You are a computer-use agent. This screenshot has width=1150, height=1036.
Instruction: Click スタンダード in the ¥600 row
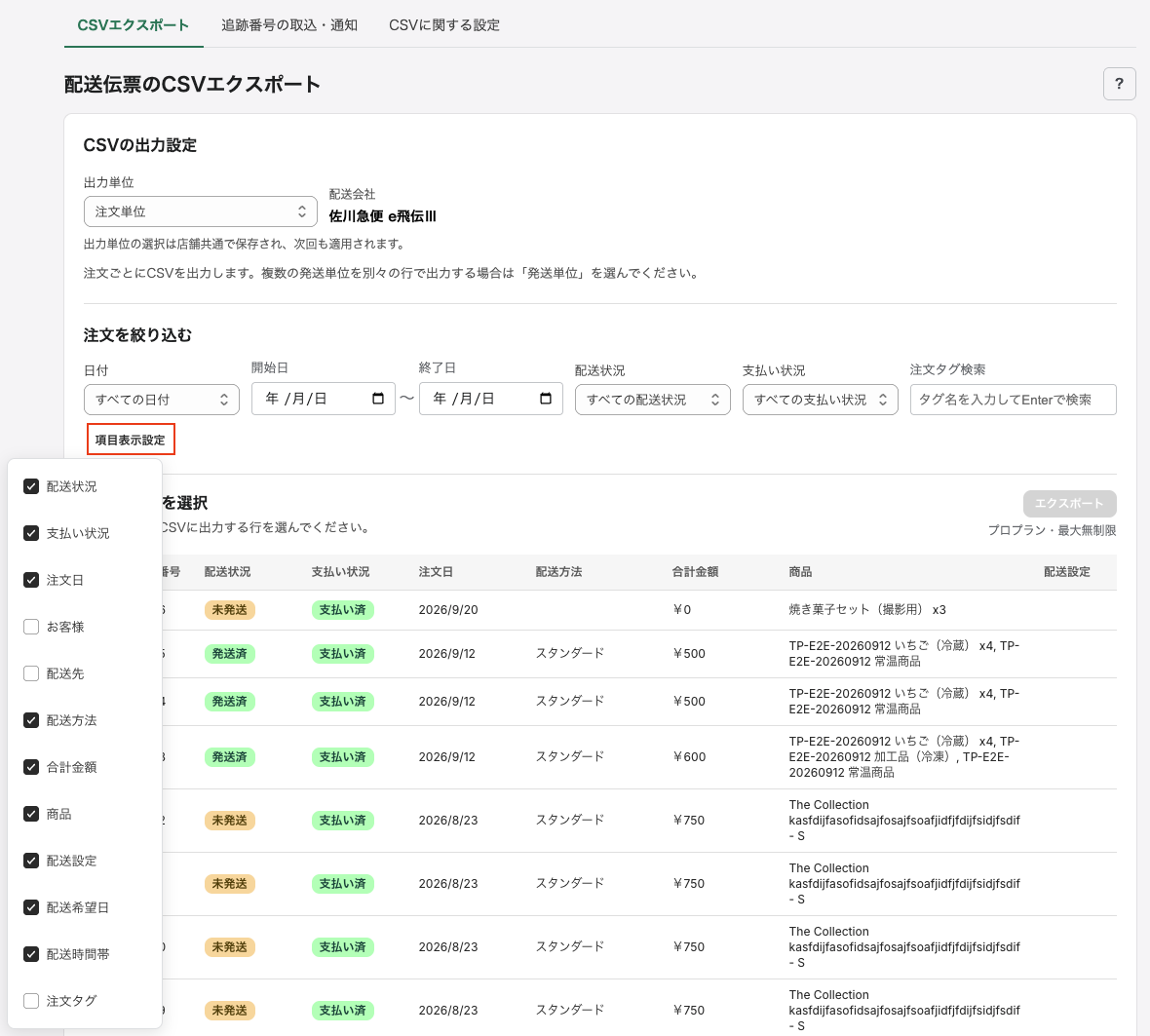point(570,756)
